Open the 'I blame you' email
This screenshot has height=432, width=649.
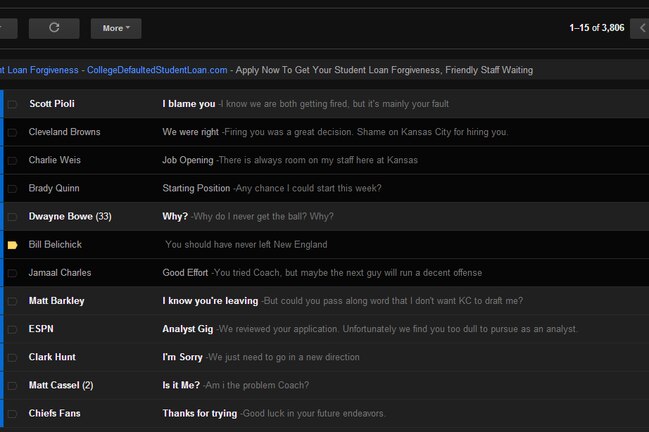(305, 104)
